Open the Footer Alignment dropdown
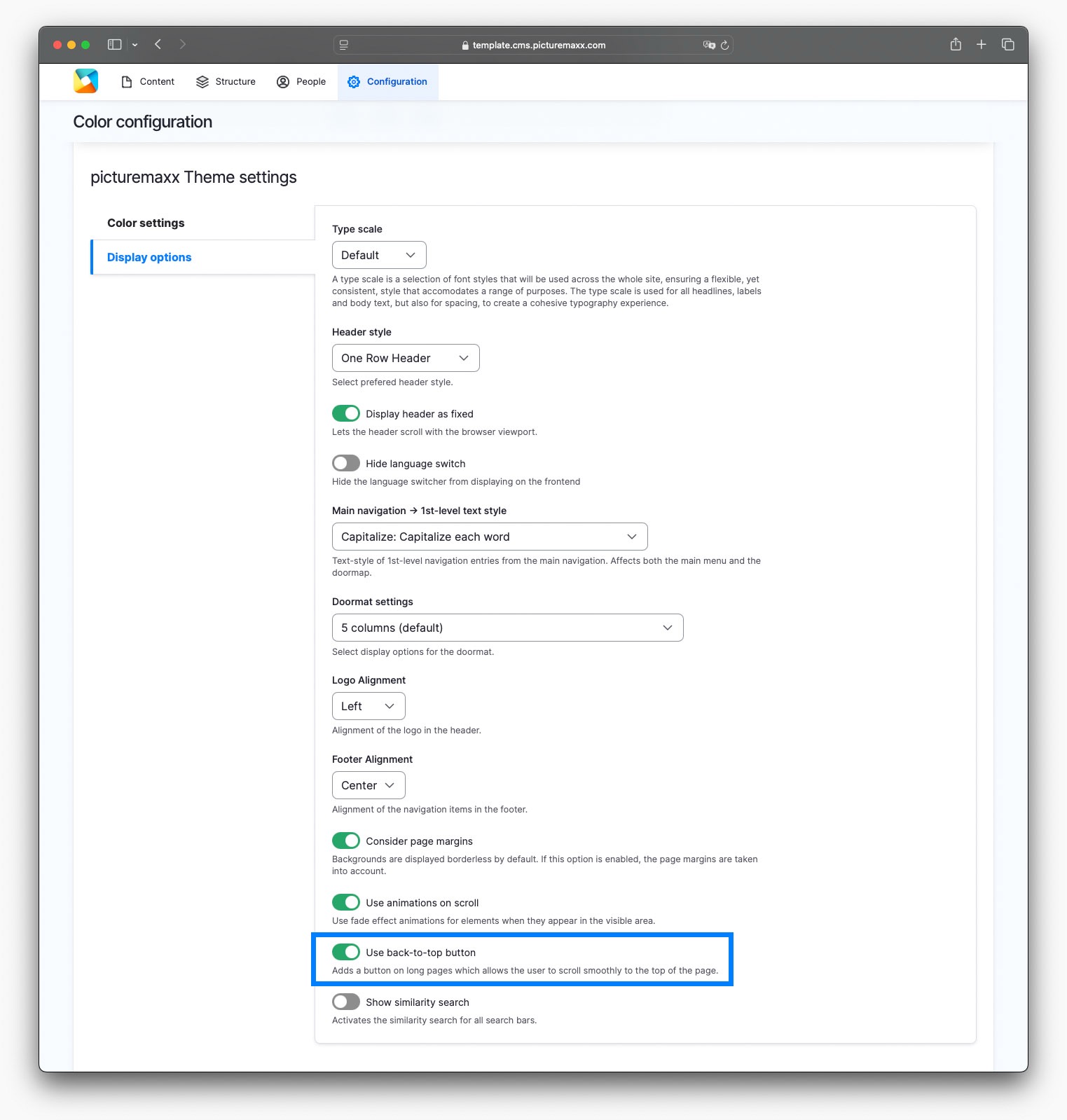The height and width of the screenshot is (1120, 1067). tap(369, 785)
